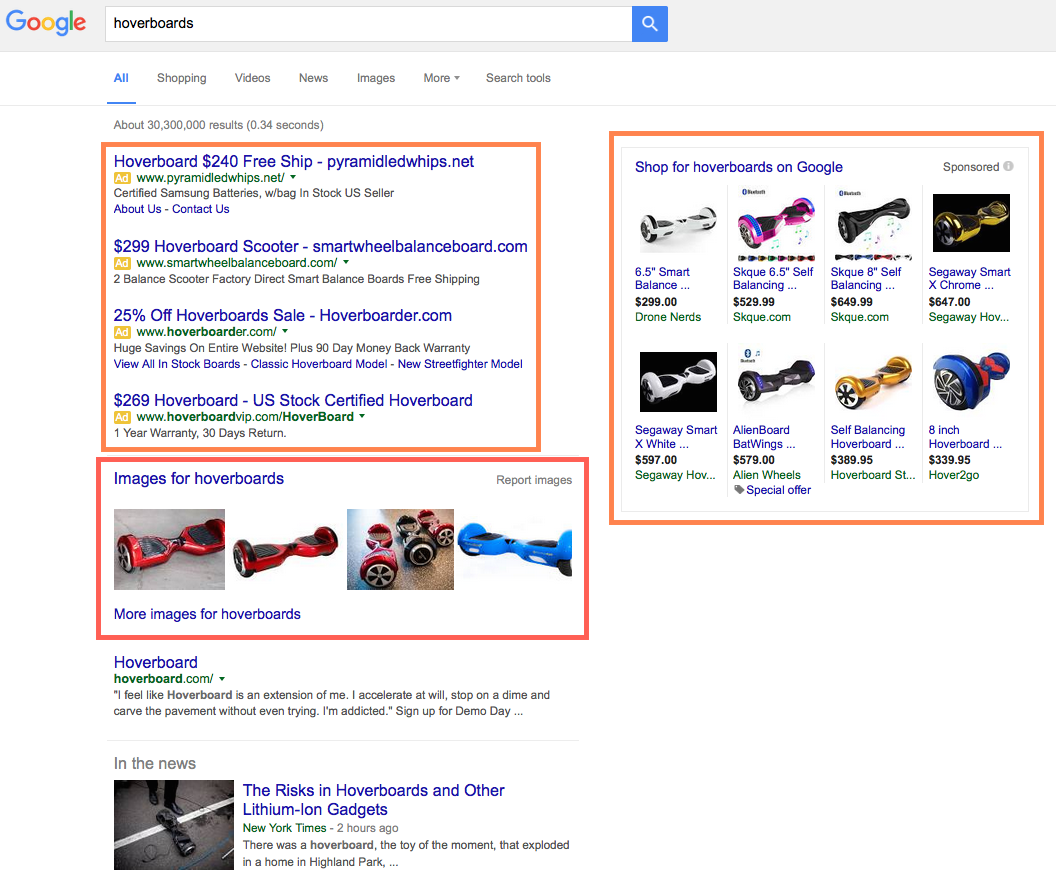
Task: Click the Skque 6.5" Self Balancing title
Action: point(773,278)
